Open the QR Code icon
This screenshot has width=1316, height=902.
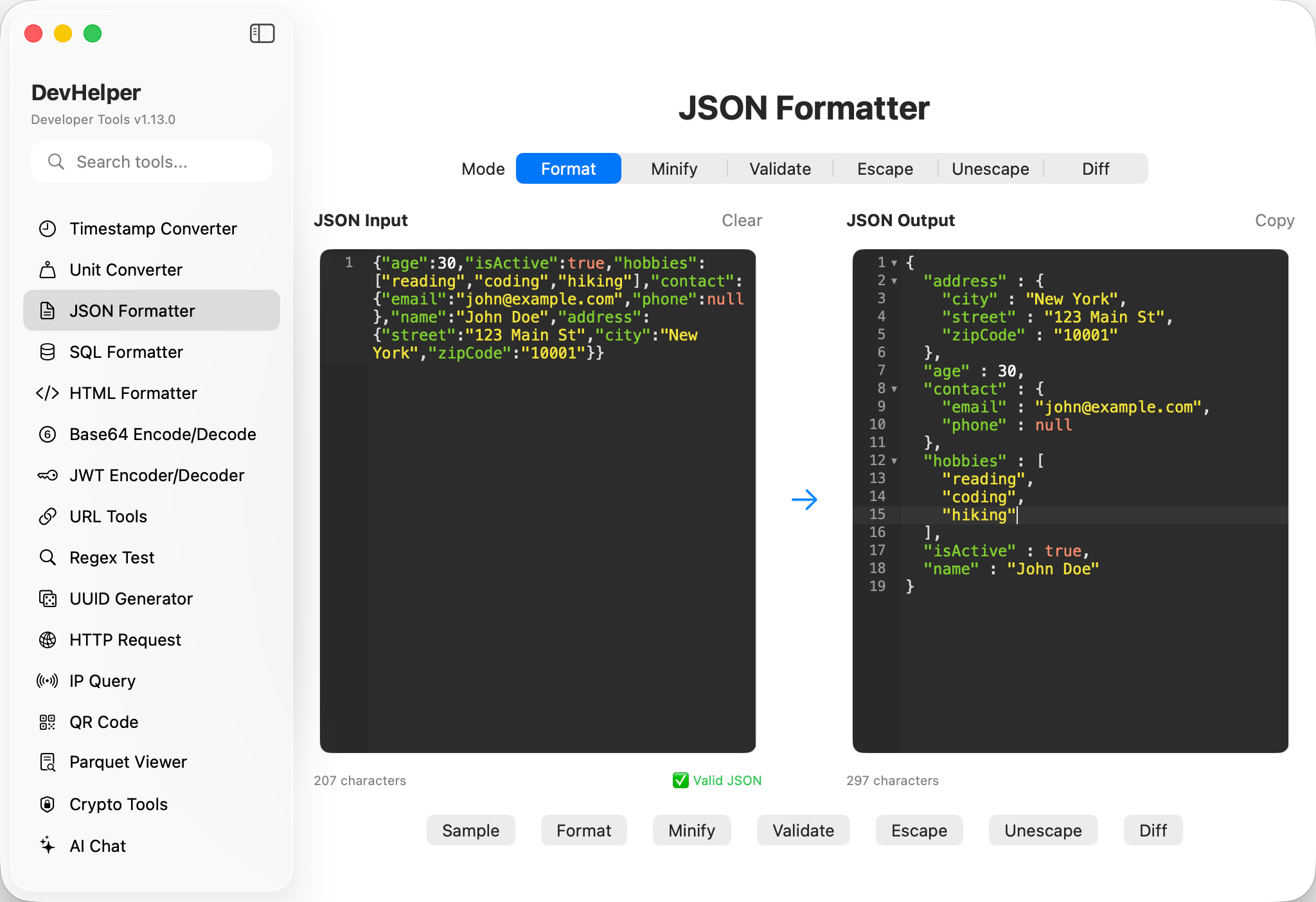point(48,722)
